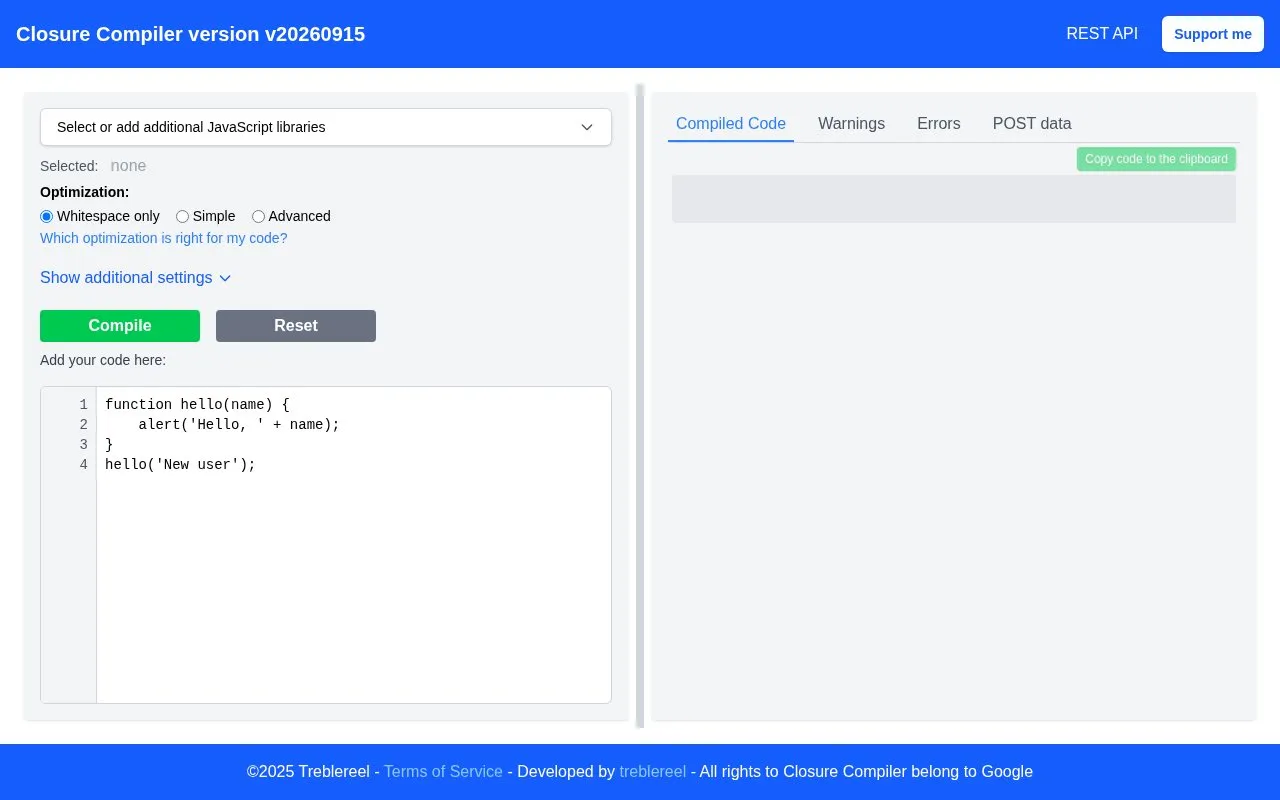Viewport: 1280px width, 800px height.
Task: Switch to the POST data tab
Action: [x=1032, y=124]
